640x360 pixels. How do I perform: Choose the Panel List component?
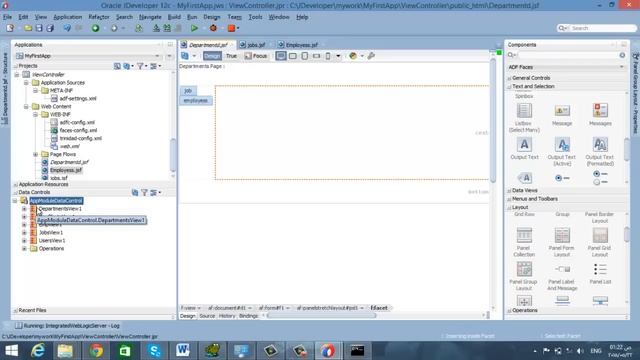600,273
